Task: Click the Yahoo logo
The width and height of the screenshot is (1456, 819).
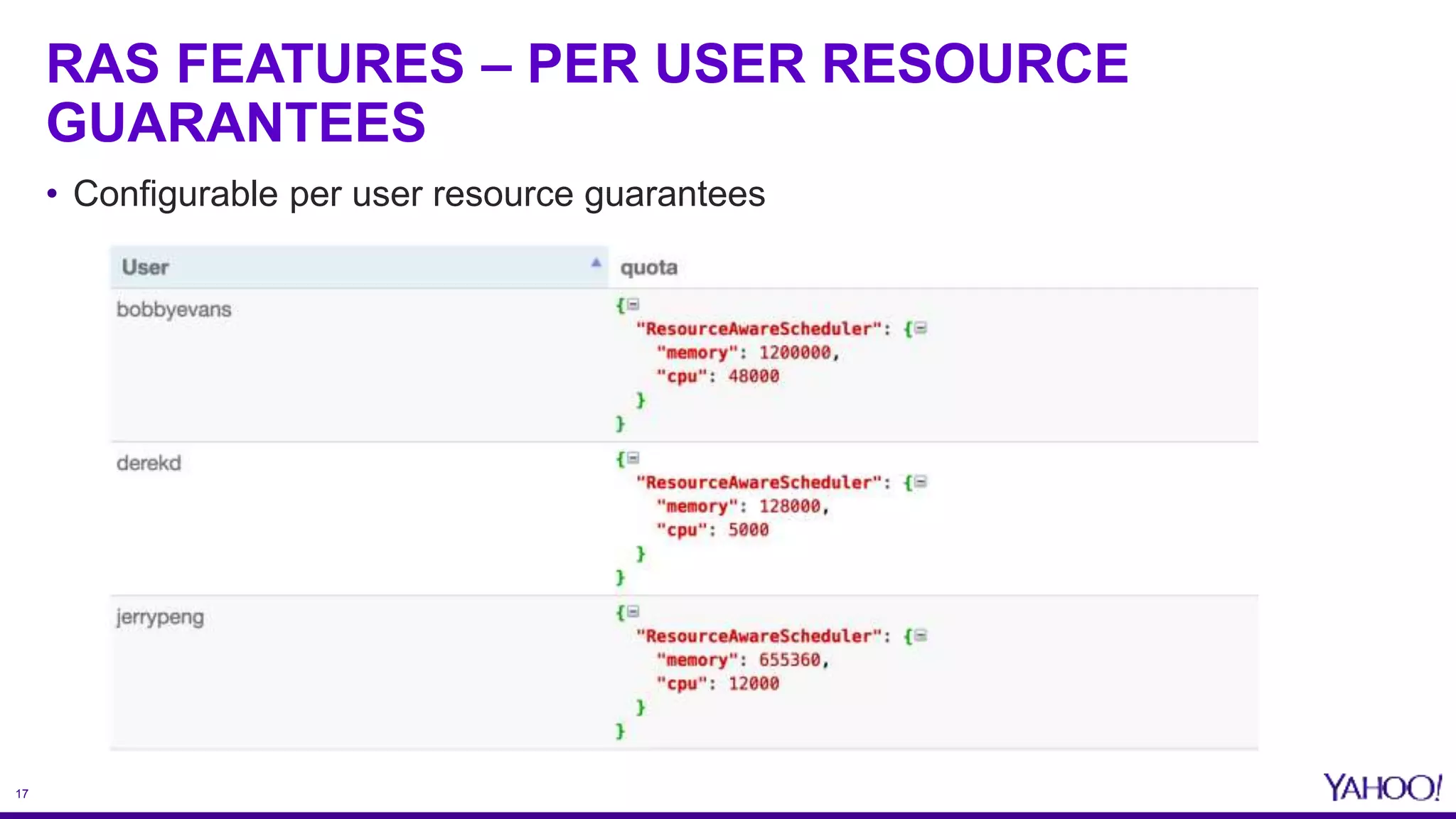Action: [x=1382, y=788]
